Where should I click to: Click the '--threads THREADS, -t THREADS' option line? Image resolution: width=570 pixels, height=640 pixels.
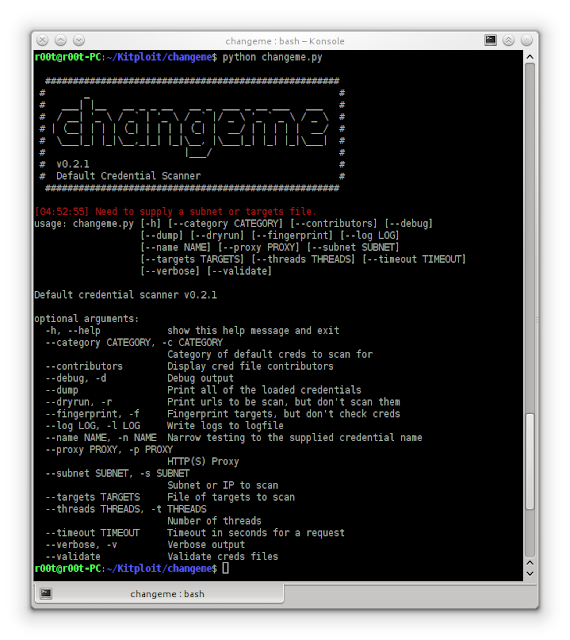tap(125, 509)
